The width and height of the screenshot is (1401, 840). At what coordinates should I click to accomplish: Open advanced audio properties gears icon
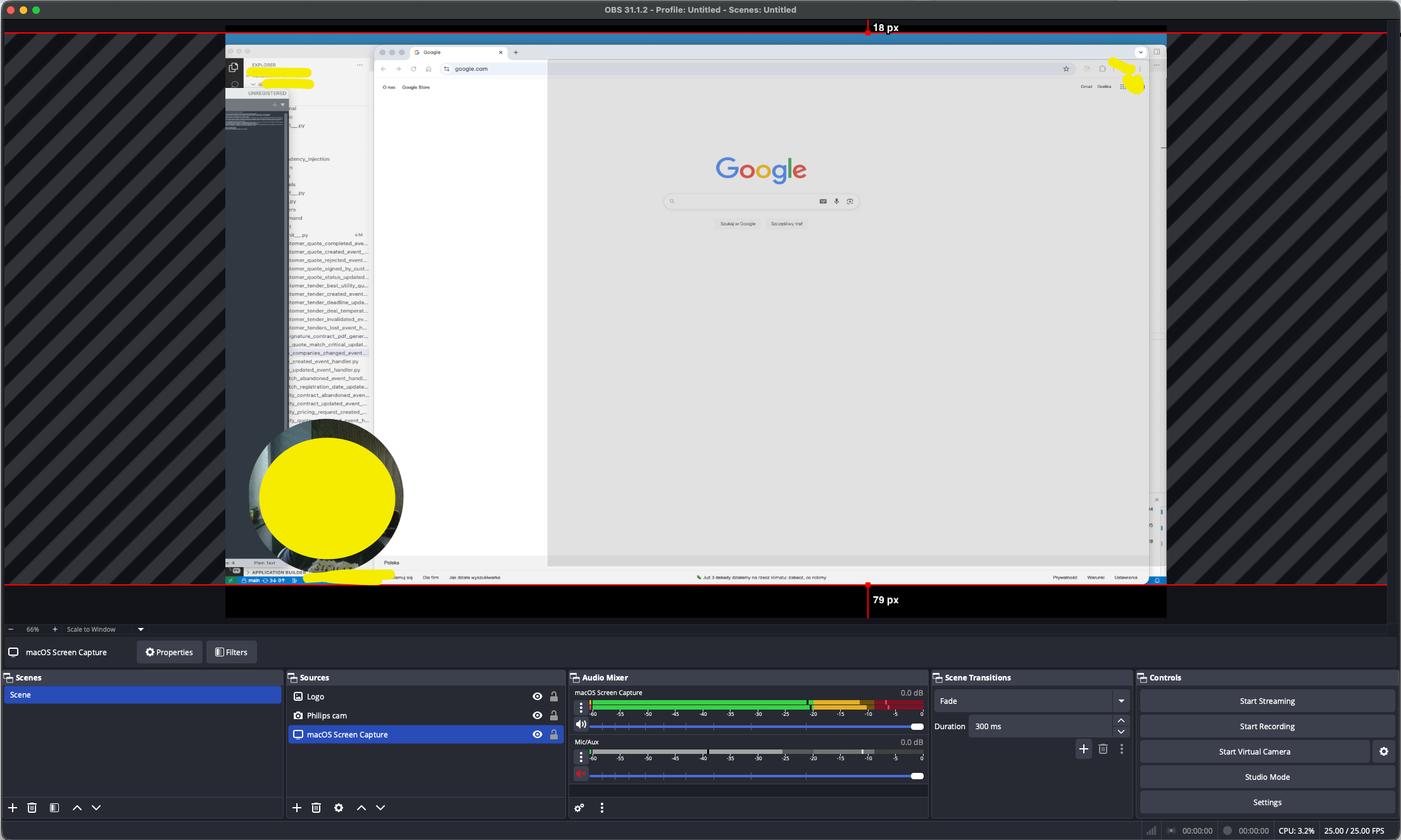tap(579, 808)
